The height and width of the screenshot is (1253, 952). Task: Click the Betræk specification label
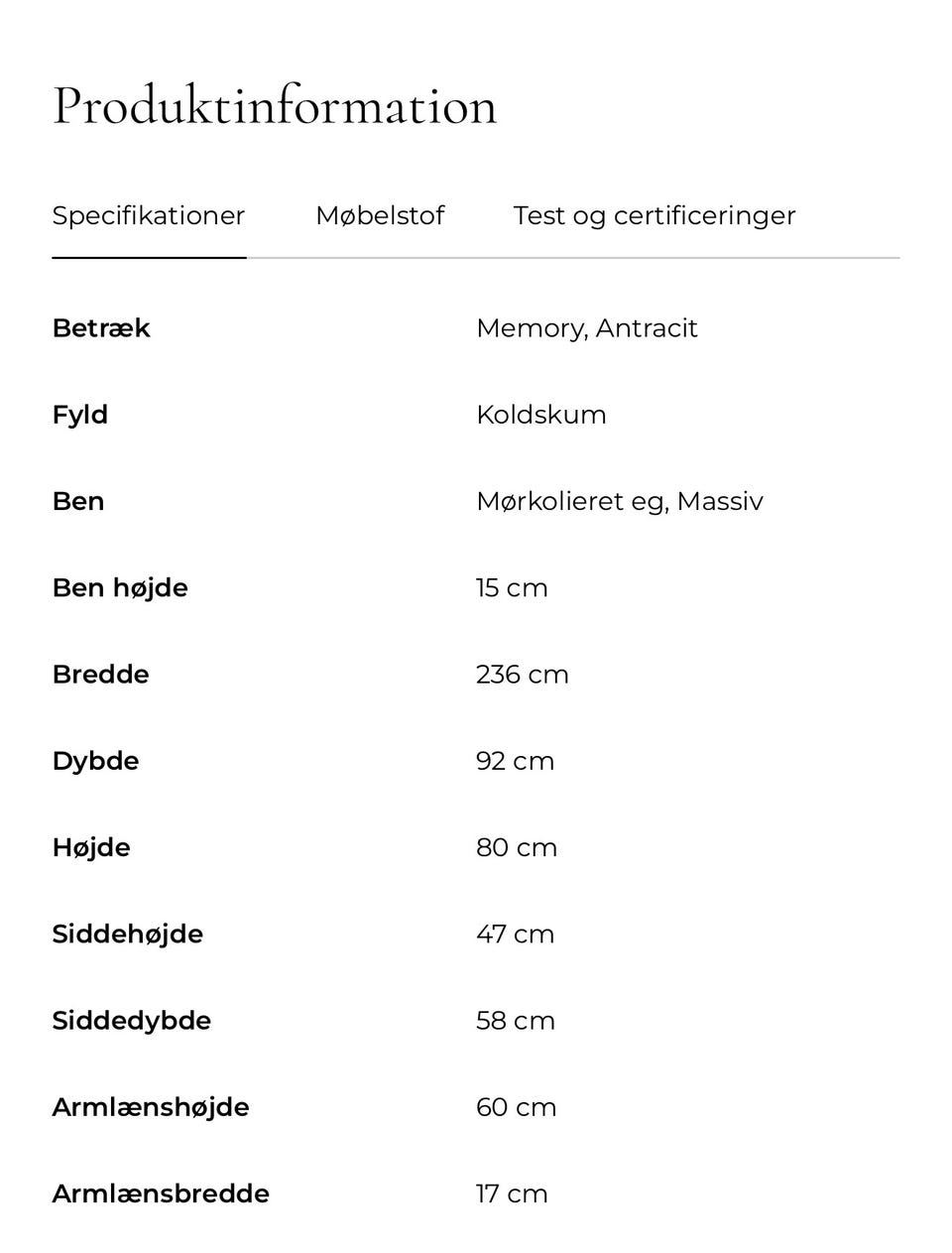tap(101, 328)
